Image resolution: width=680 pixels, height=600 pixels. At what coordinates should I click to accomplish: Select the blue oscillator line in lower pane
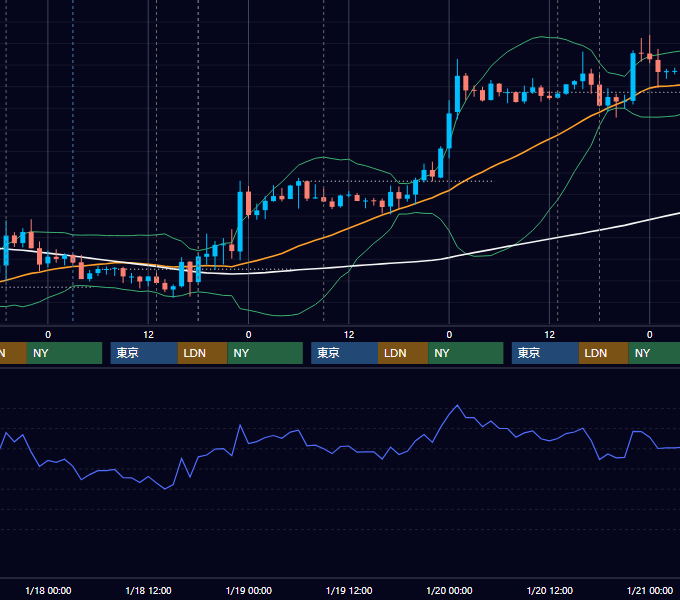347,447
